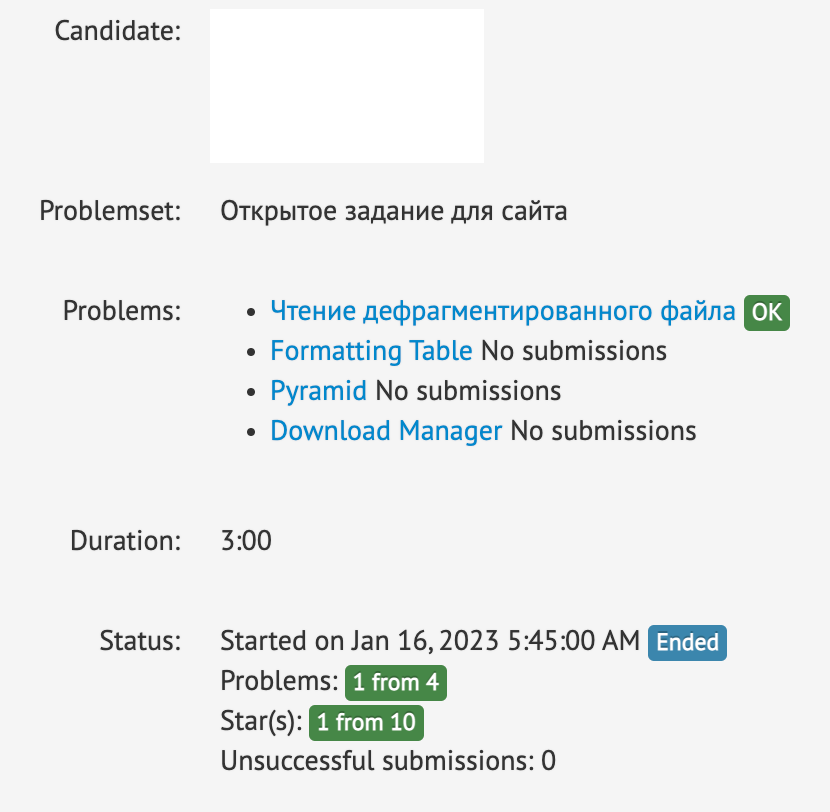Click the 'Unsuccessful submissions: 0' line
The height and width of the screenshot is (812, 830).
pyautogui.click(x=388, y=761)
